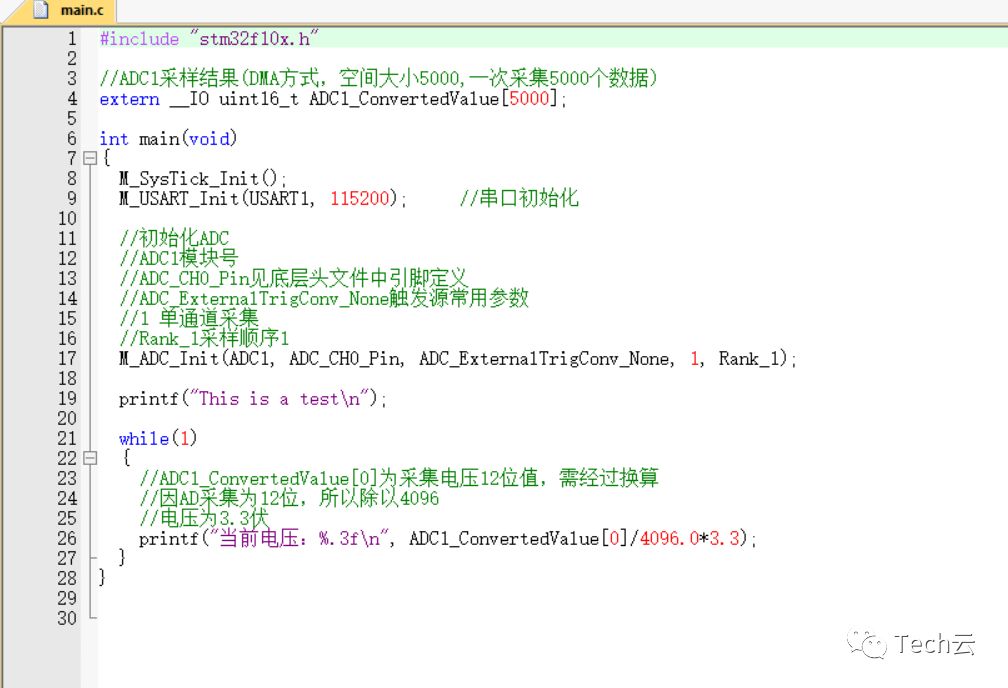Click the while(1) statement
This screenshot has height=688, width=1008.
point(158,439)
